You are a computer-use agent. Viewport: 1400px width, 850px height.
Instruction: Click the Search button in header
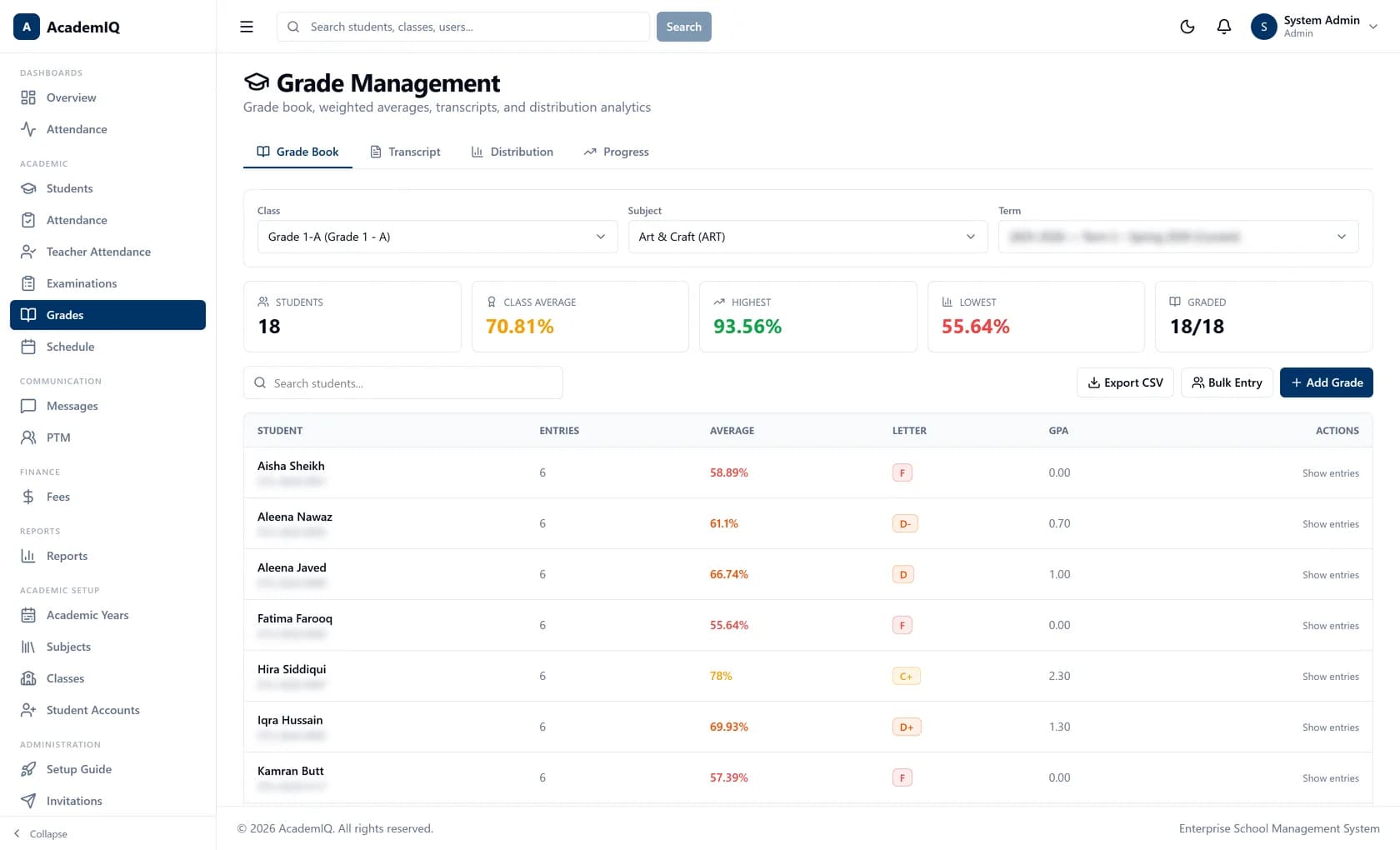click(x=684, y=27)
